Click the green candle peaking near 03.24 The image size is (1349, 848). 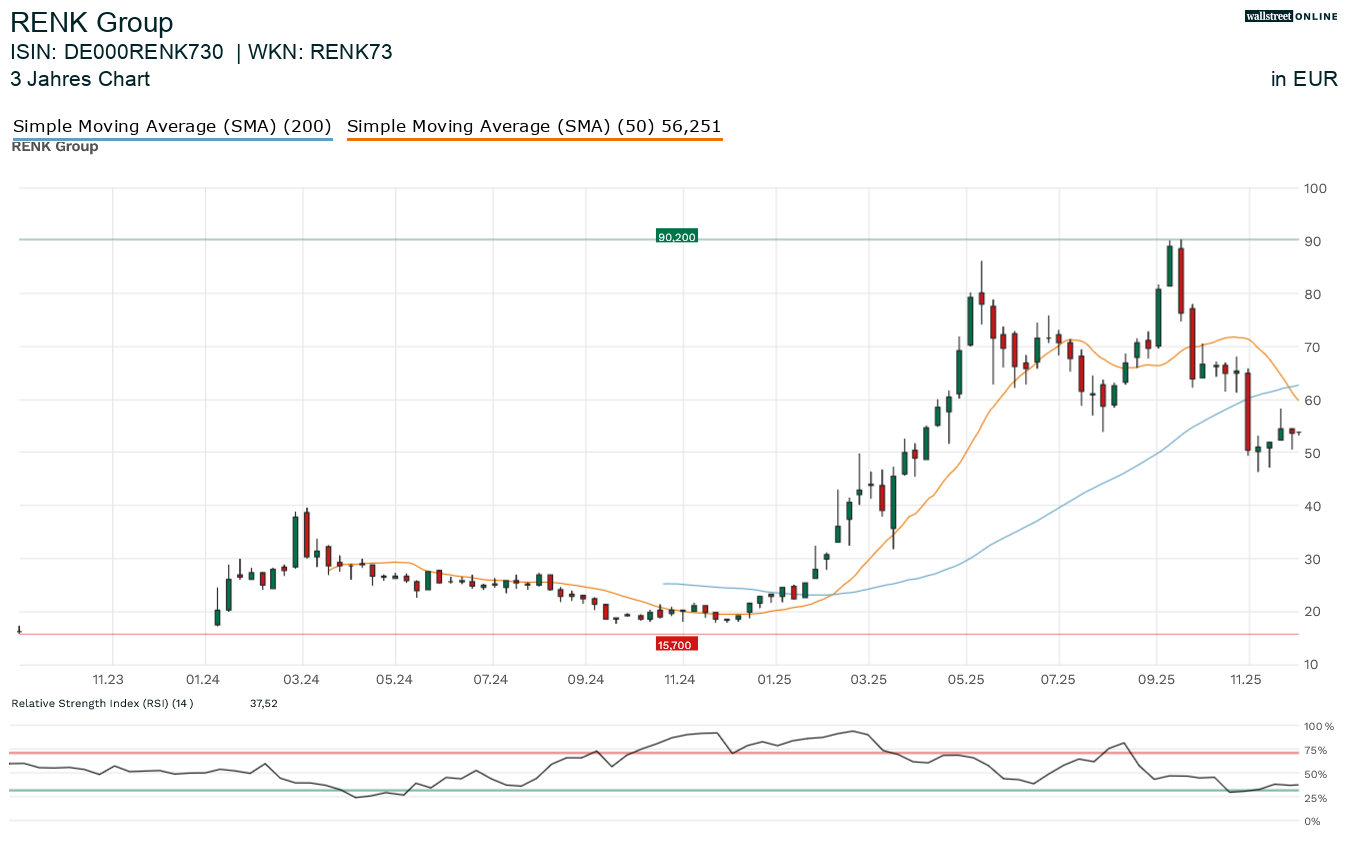point(295,541)
